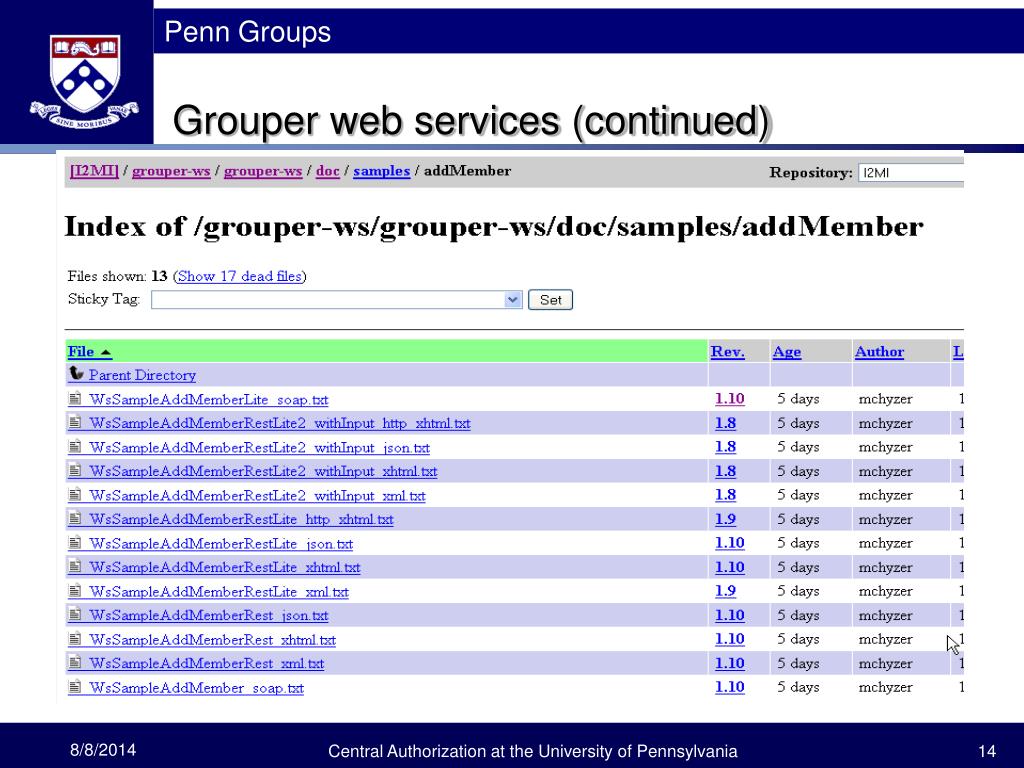The height and width of the screenshot is (768, 1024).
Task: Click file icon beside WsSampleAddMemberRest_xml.txt
Action: coord(75,662)
